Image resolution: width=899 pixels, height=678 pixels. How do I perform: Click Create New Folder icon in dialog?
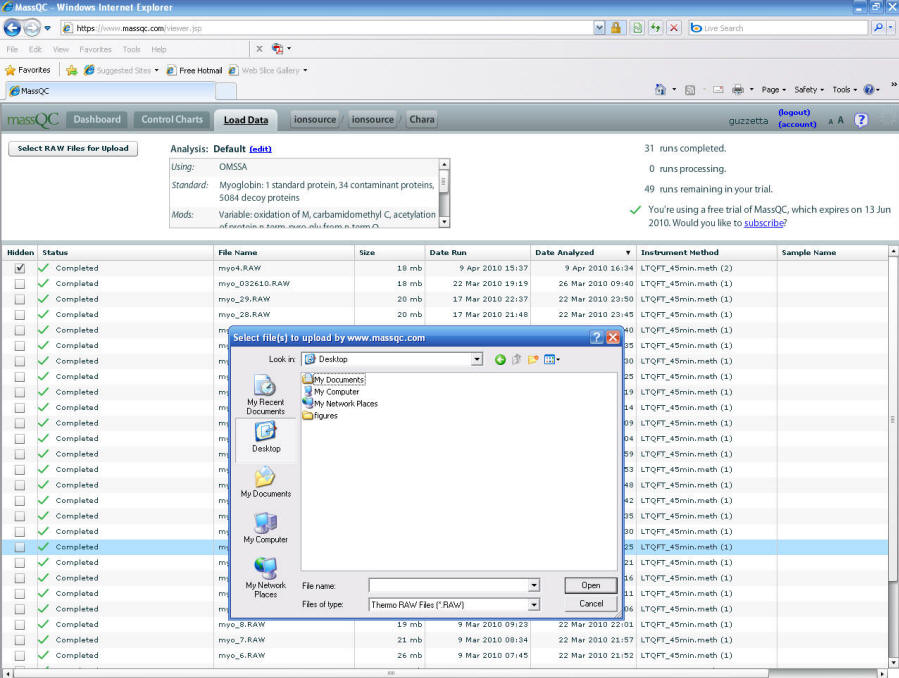point(533,359)
